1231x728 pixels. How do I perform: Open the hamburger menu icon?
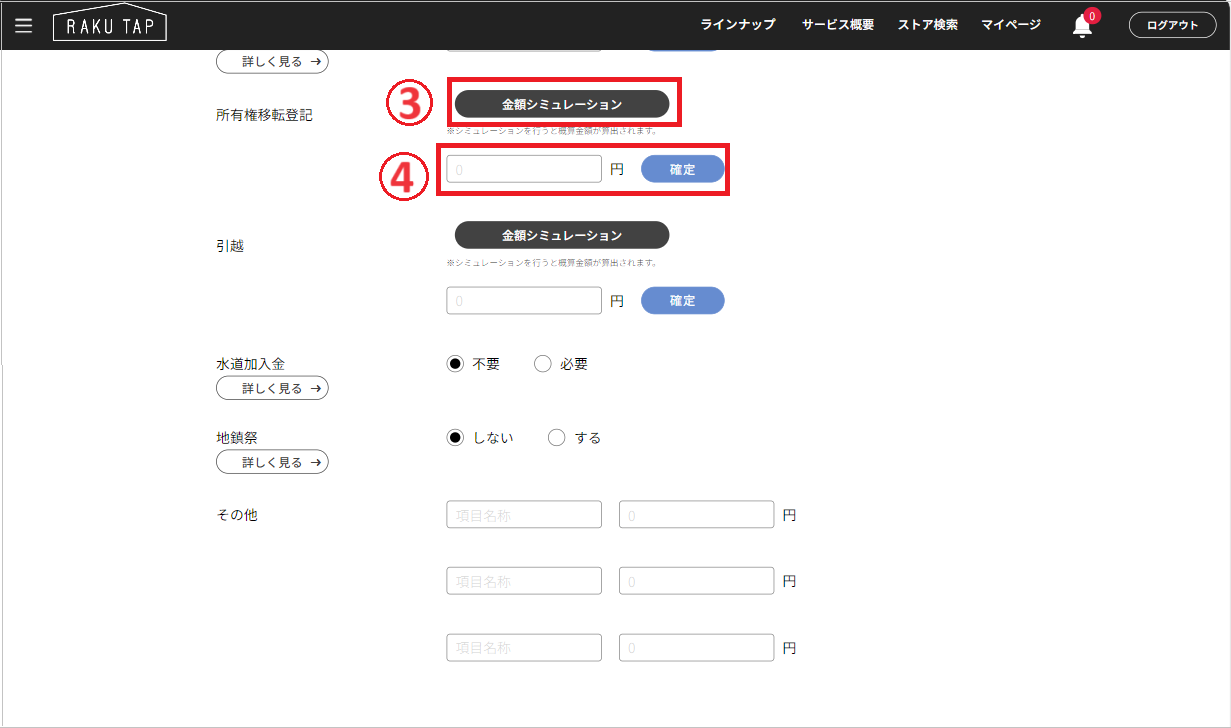(x=23, y=25)
